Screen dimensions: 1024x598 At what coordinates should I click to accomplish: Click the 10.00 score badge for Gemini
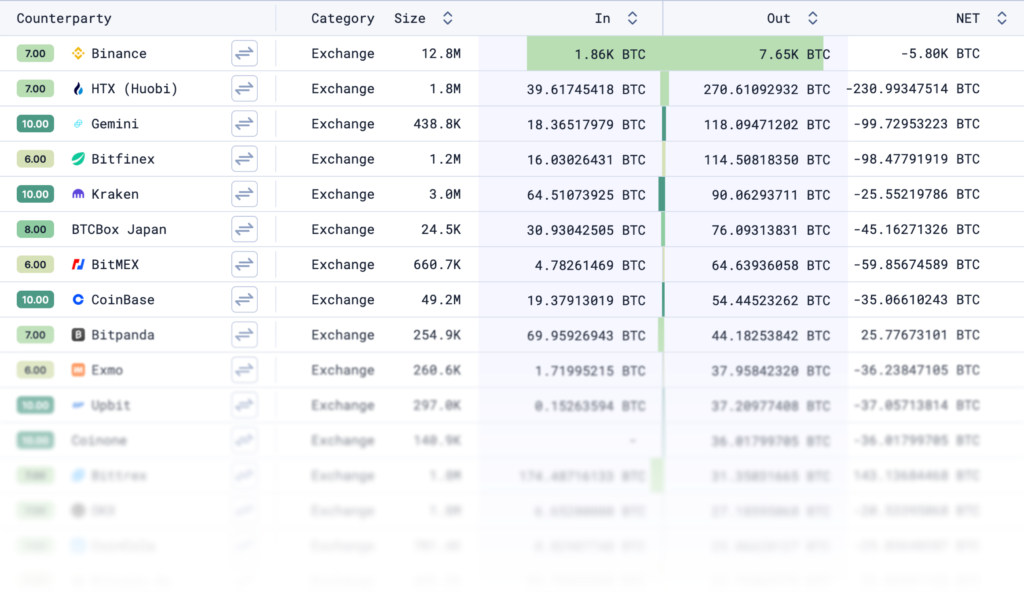pos(35,124)
